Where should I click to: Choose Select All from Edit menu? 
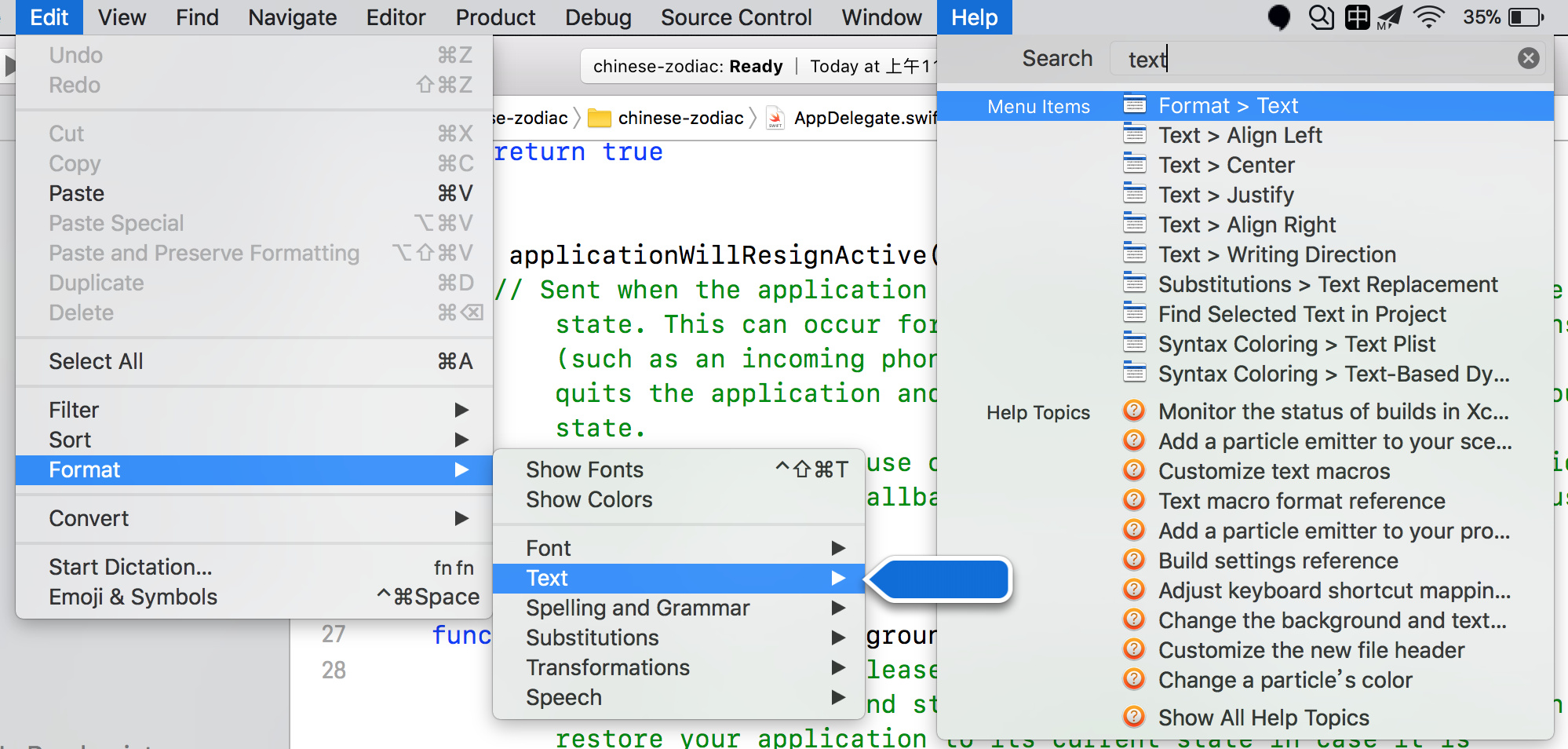click(254, 361)
